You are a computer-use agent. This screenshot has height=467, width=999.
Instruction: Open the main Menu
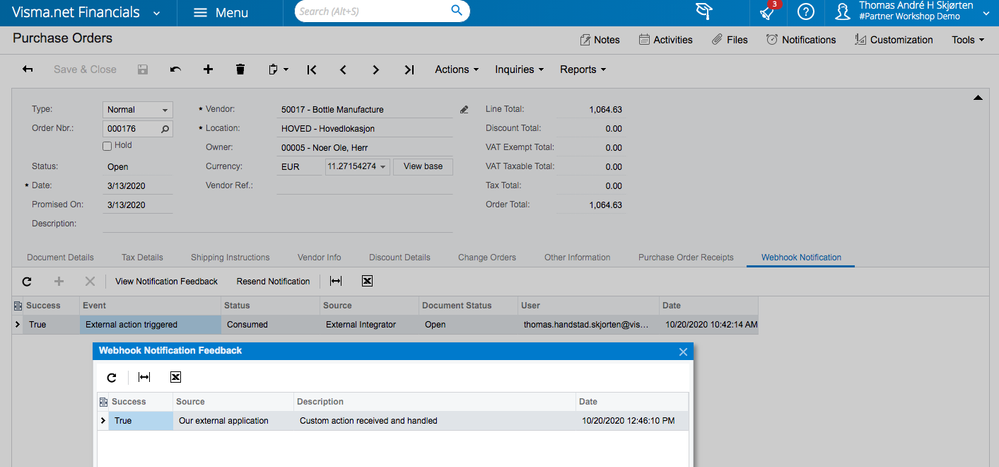[221, 13]
